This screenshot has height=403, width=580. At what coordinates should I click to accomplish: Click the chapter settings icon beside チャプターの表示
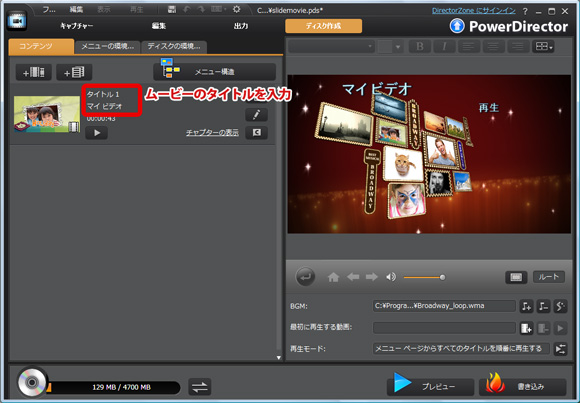pyautogui.click(x=256, y=132)
